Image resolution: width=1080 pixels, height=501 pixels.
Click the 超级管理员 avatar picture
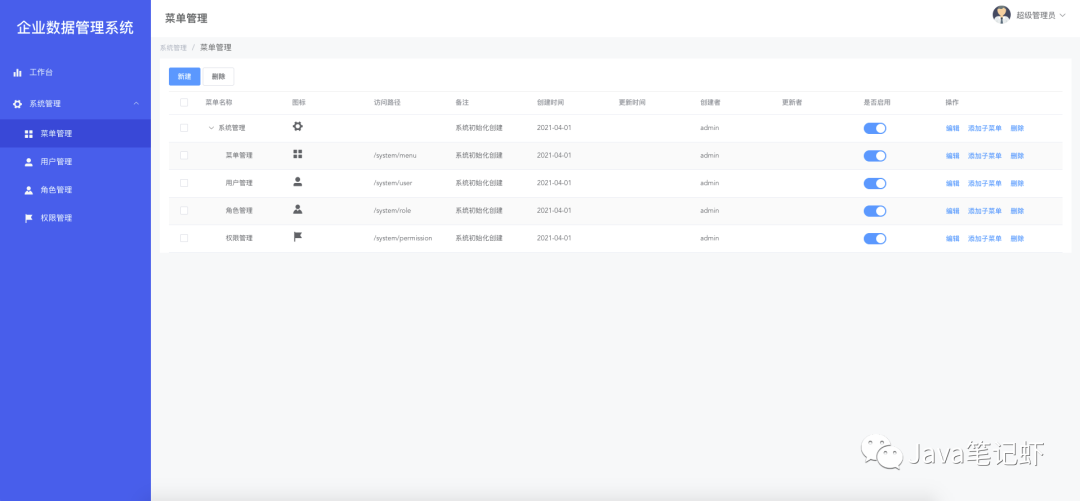point(1001,14)
